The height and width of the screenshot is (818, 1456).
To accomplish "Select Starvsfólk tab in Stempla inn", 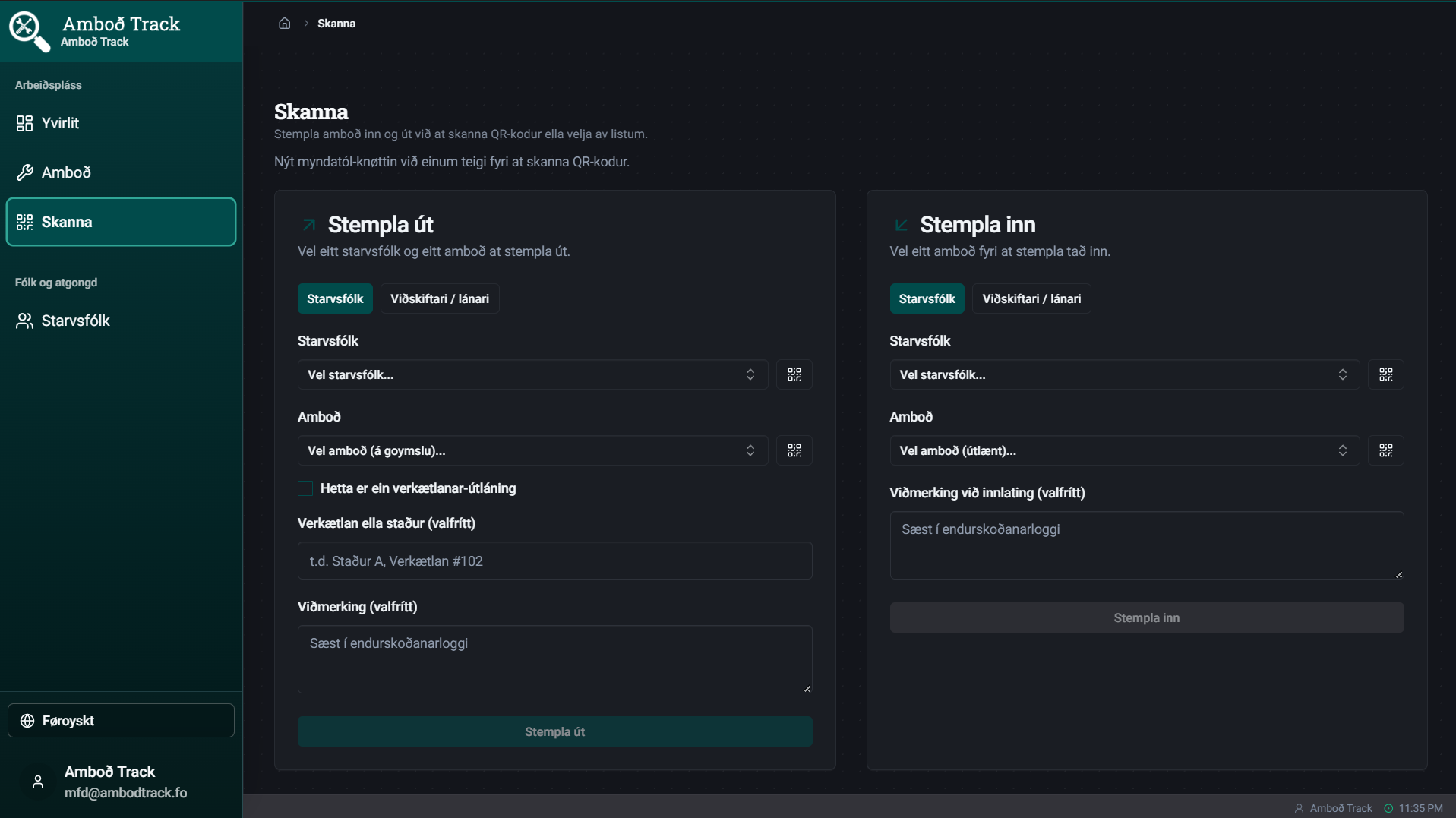I will pyautogui.click(x=927, y=298).
